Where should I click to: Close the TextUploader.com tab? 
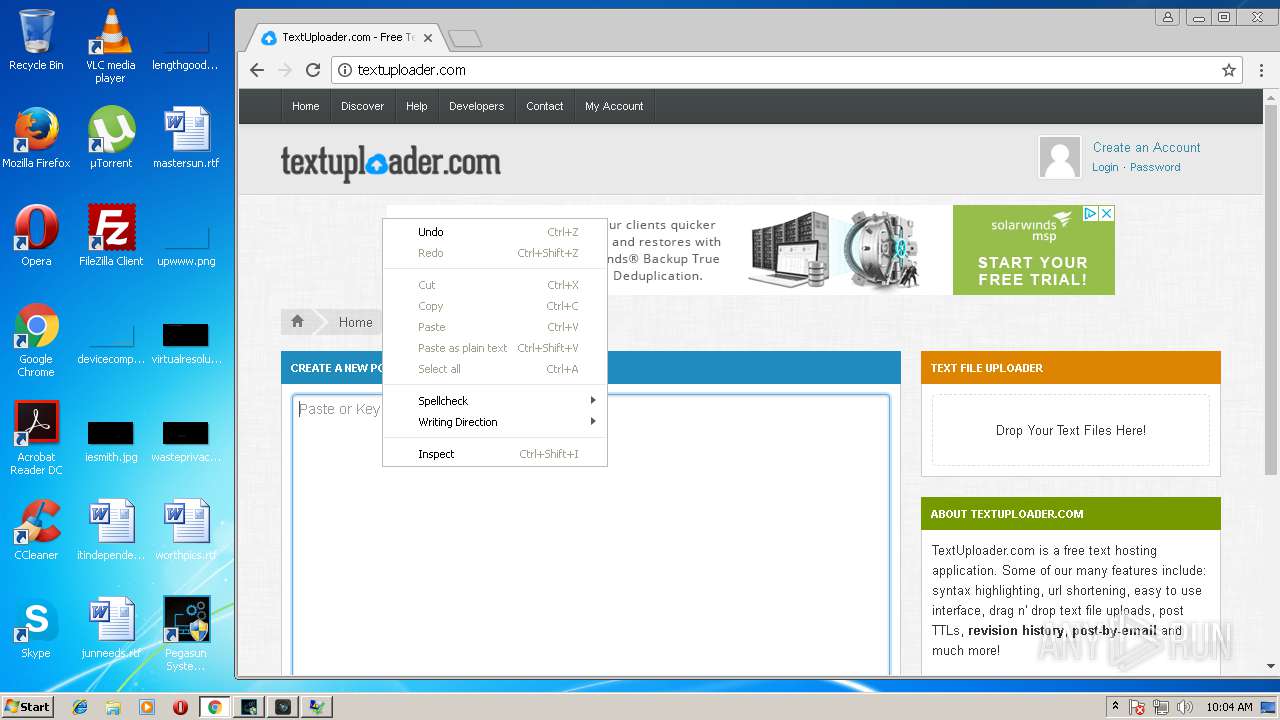(428, 38)
